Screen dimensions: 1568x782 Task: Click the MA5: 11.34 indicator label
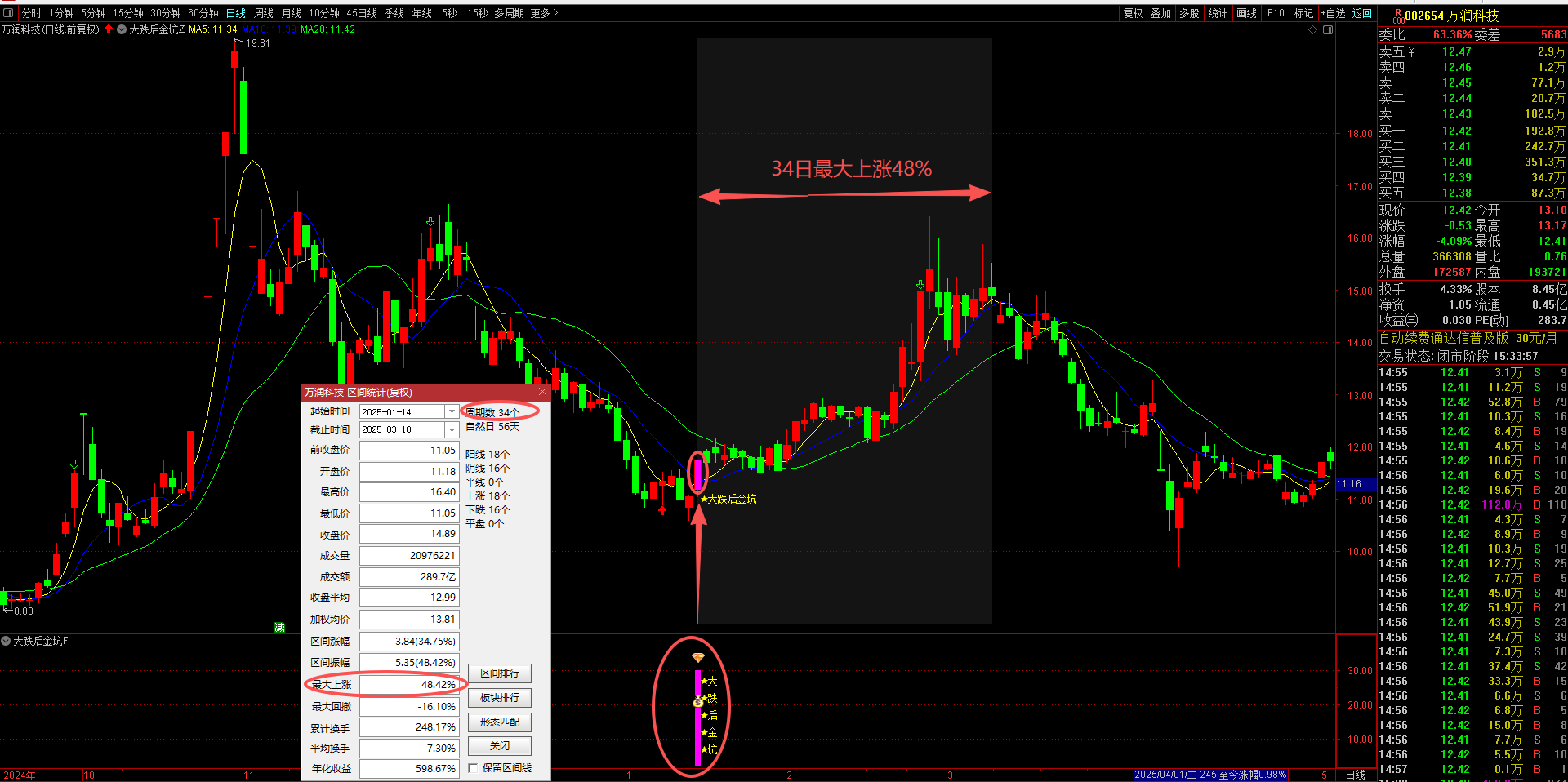click(212, 29)
